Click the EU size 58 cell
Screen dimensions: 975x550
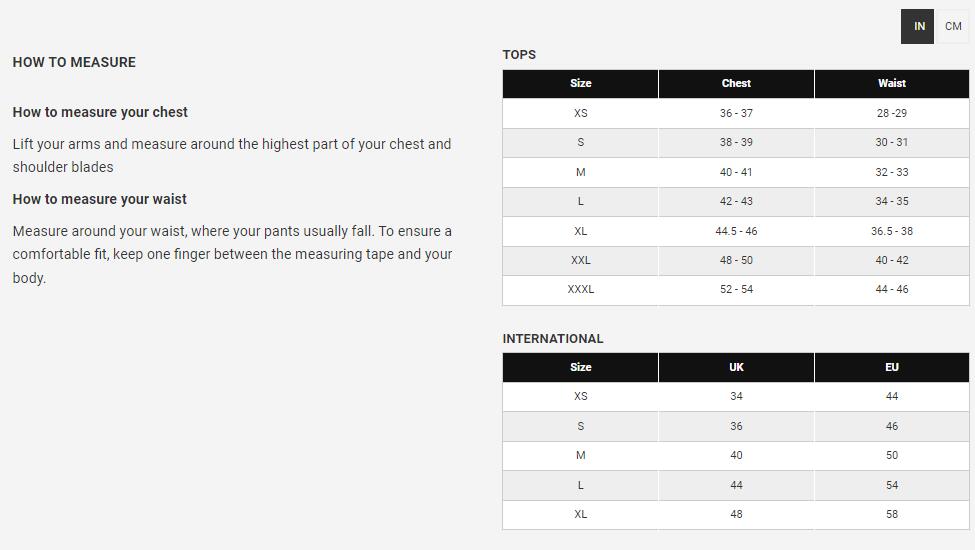pos(891,515)
